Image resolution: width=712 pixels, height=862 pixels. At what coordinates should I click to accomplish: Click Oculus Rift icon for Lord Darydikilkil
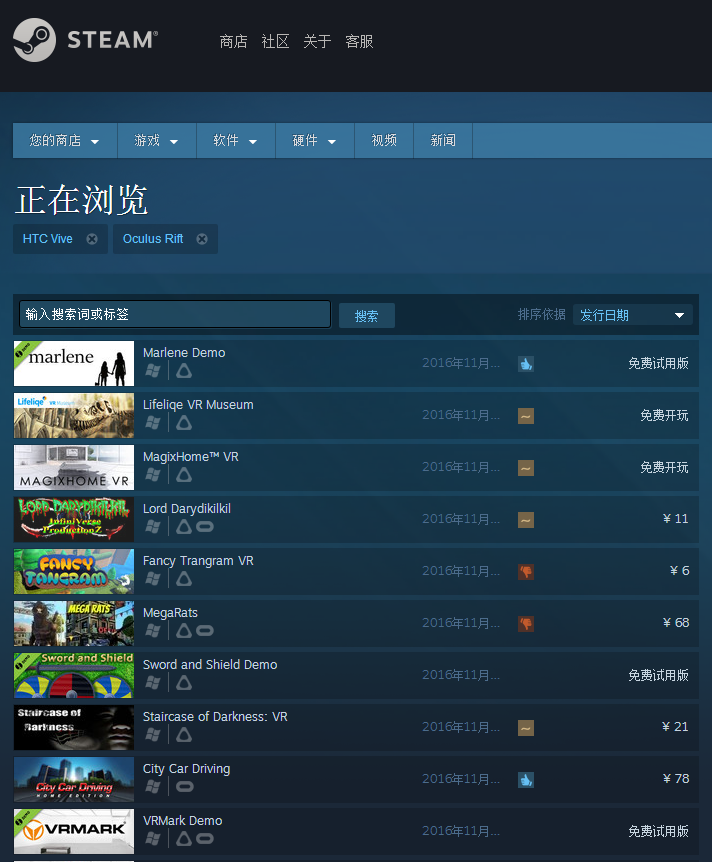tap(205, 527)
